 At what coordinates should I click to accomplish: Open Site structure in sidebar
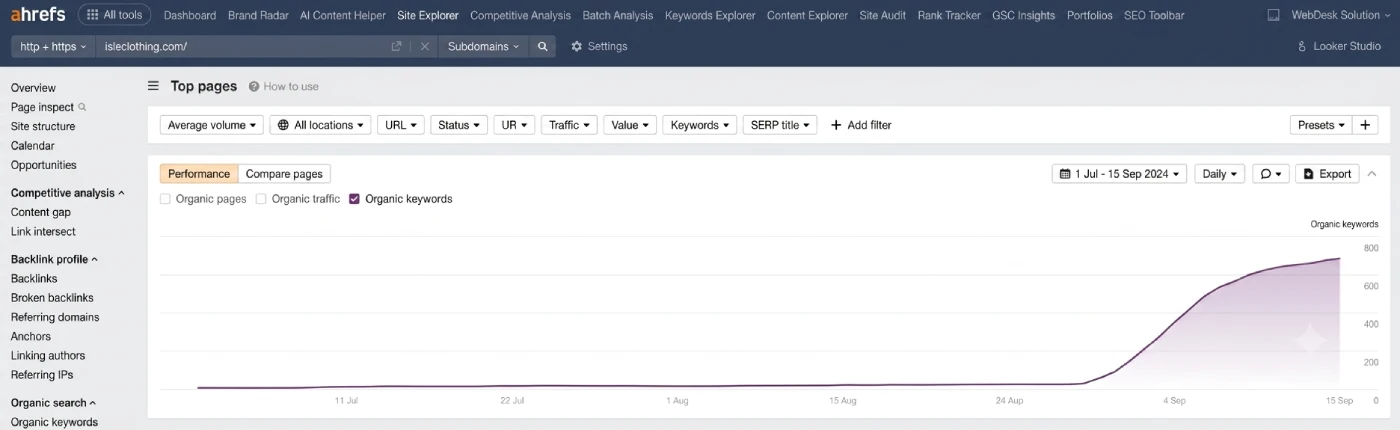click(43, 126)
